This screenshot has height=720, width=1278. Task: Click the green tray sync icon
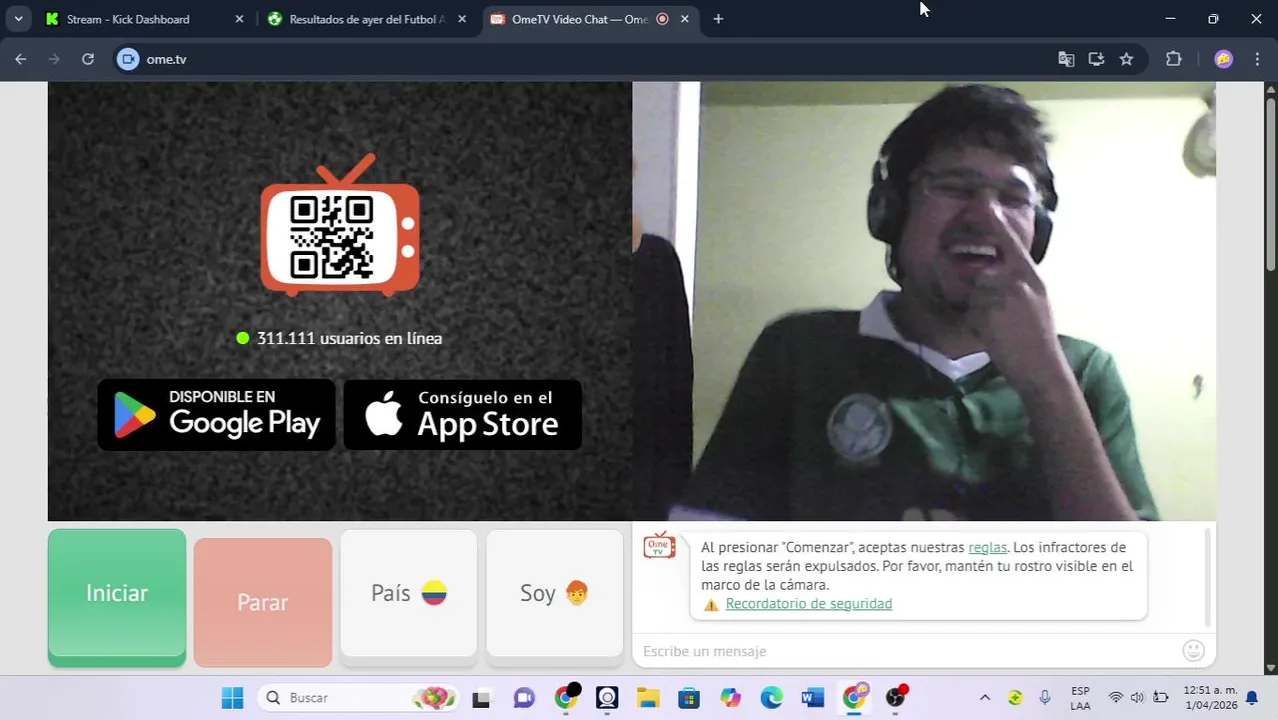coord(1015,698)
